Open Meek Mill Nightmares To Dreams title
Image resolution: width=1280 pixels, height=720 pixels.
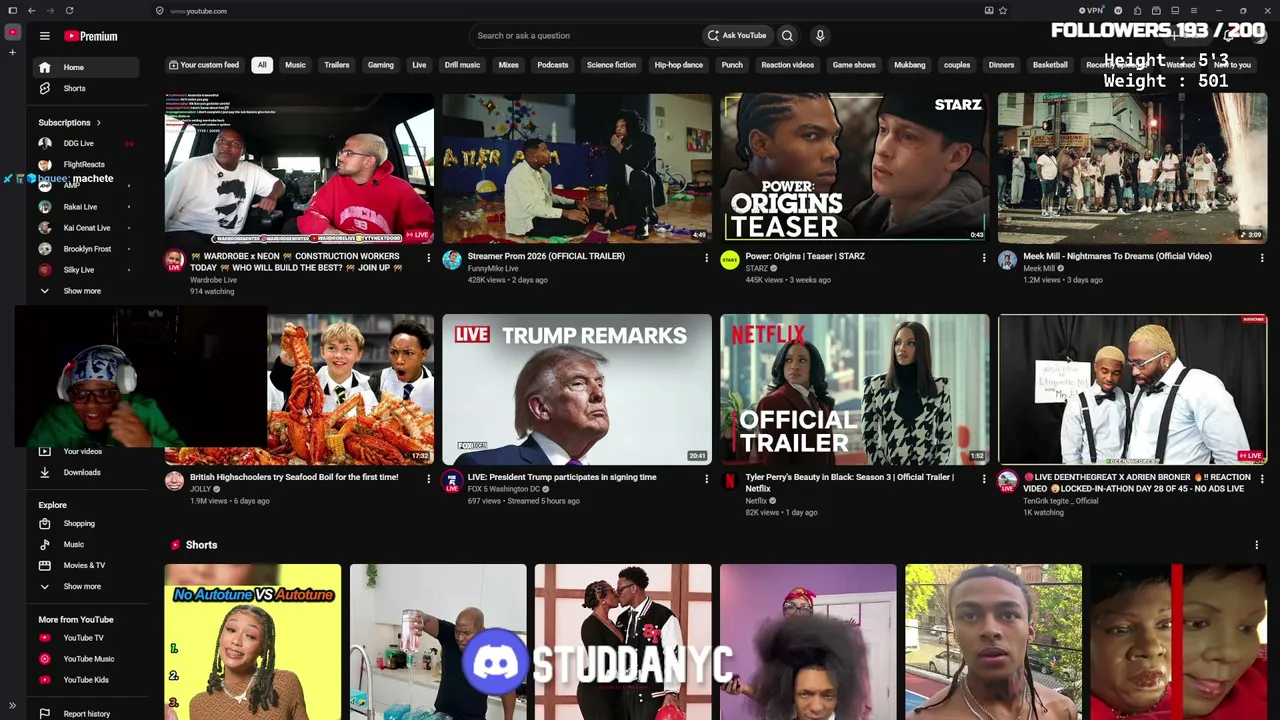[x=1117, y=256]
